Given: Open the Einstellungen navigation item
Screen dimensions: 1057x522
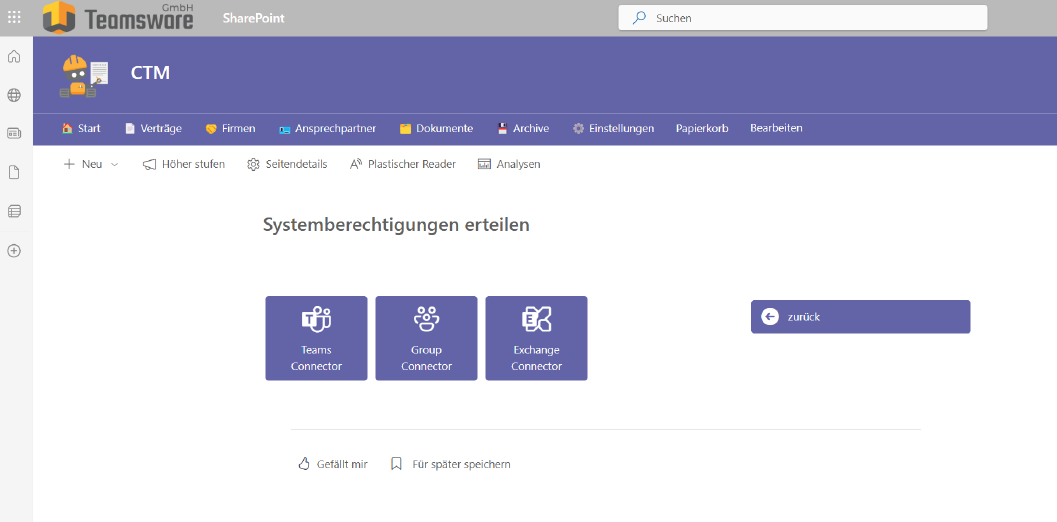Looking at the screenshot, I should 613,129.
